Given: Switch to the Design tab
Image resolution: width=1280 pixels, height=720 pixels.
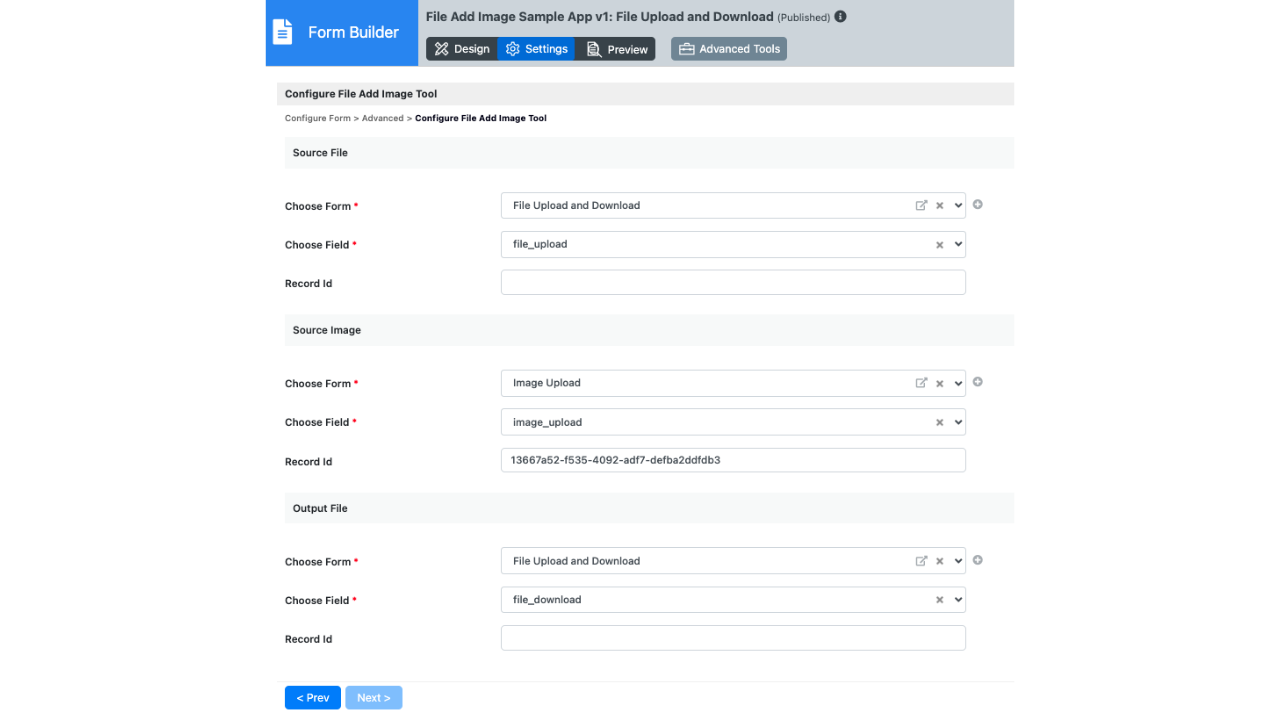Looking at the screenshot, I should click(x=462, y=49).
